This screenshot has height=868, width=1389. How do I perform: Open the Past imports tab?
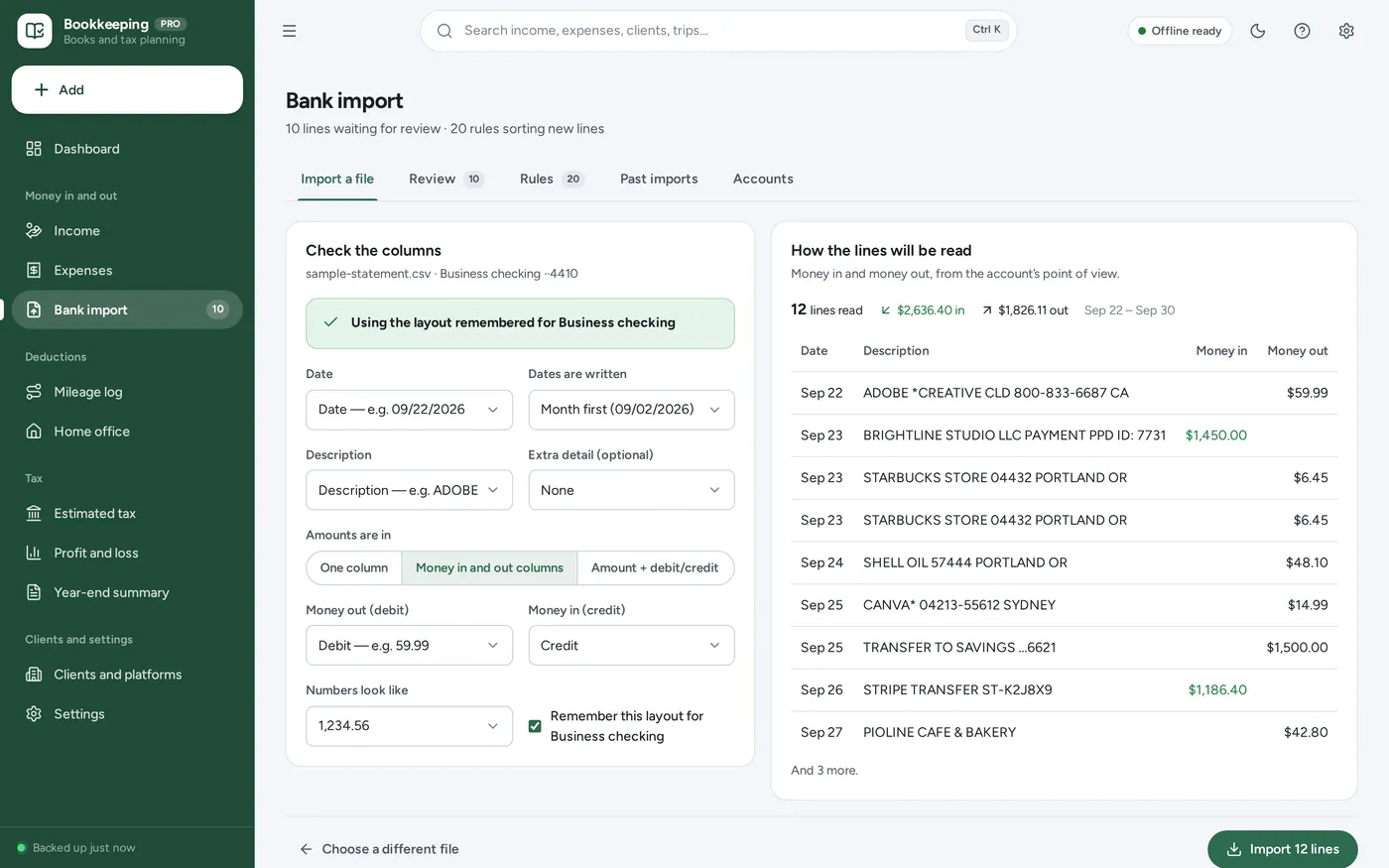point(659,180)
